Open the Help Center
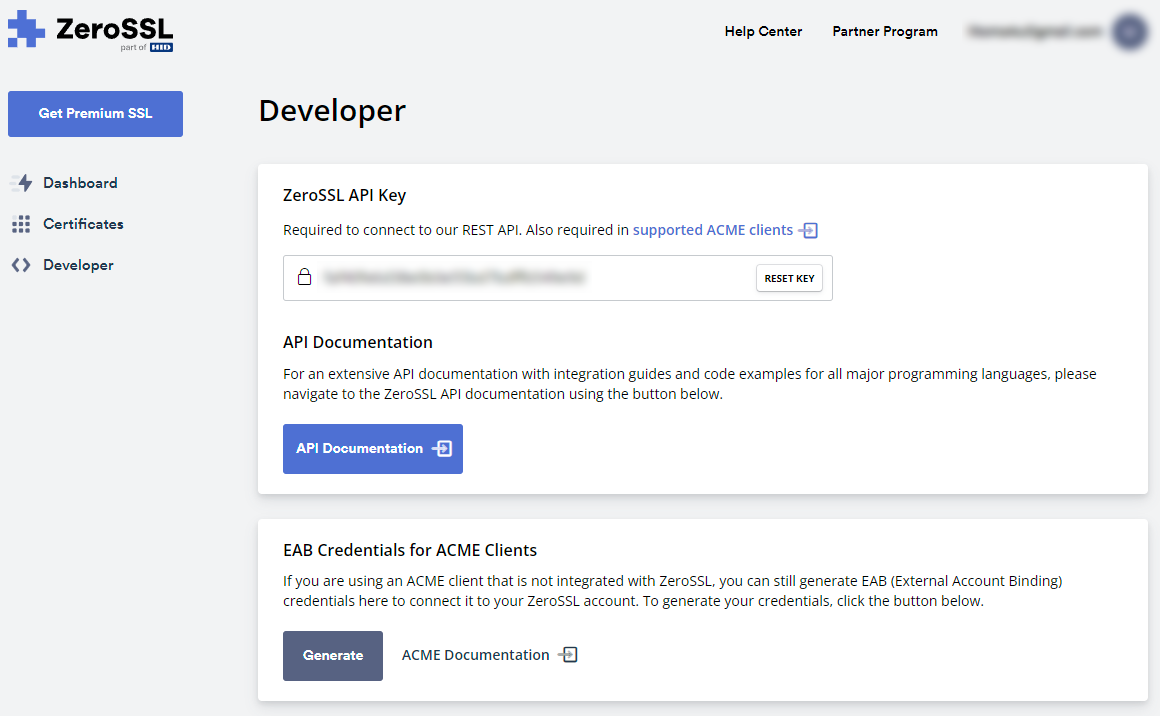The image size is (1160, 716). tap(763, 31)
